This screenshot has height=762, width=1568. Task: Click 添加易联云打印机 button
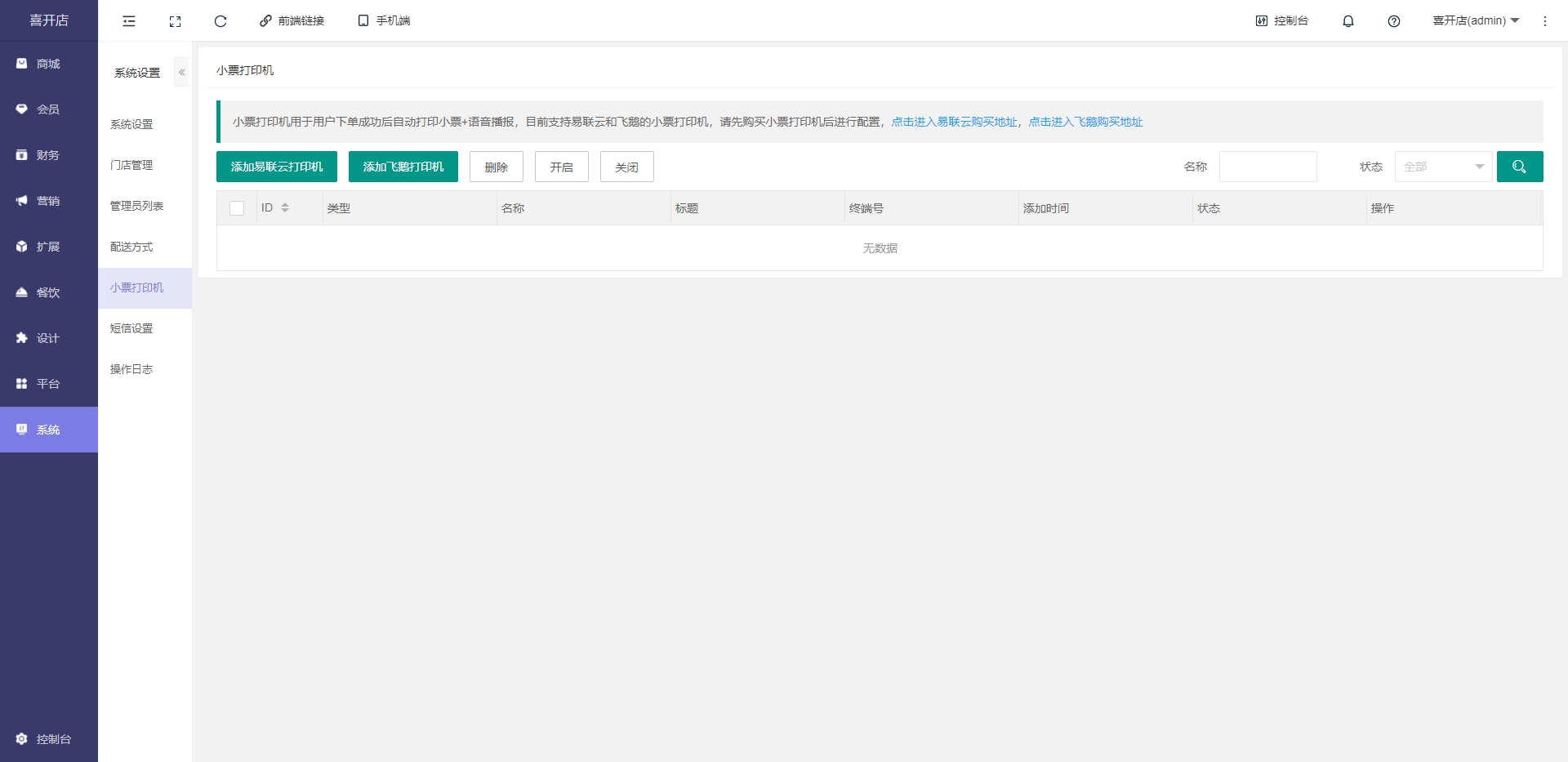click(x=277, y=167)
